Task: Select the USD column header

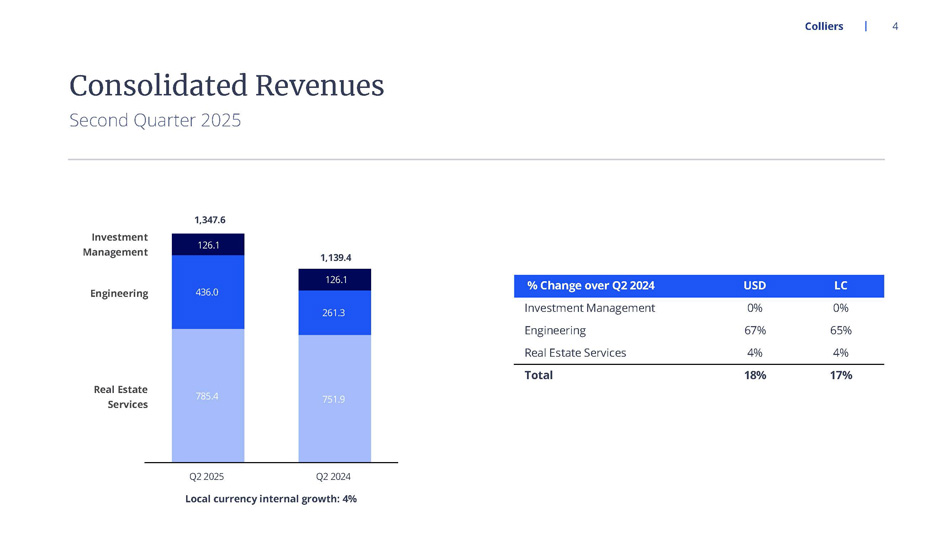Action: tap(754, 286)
